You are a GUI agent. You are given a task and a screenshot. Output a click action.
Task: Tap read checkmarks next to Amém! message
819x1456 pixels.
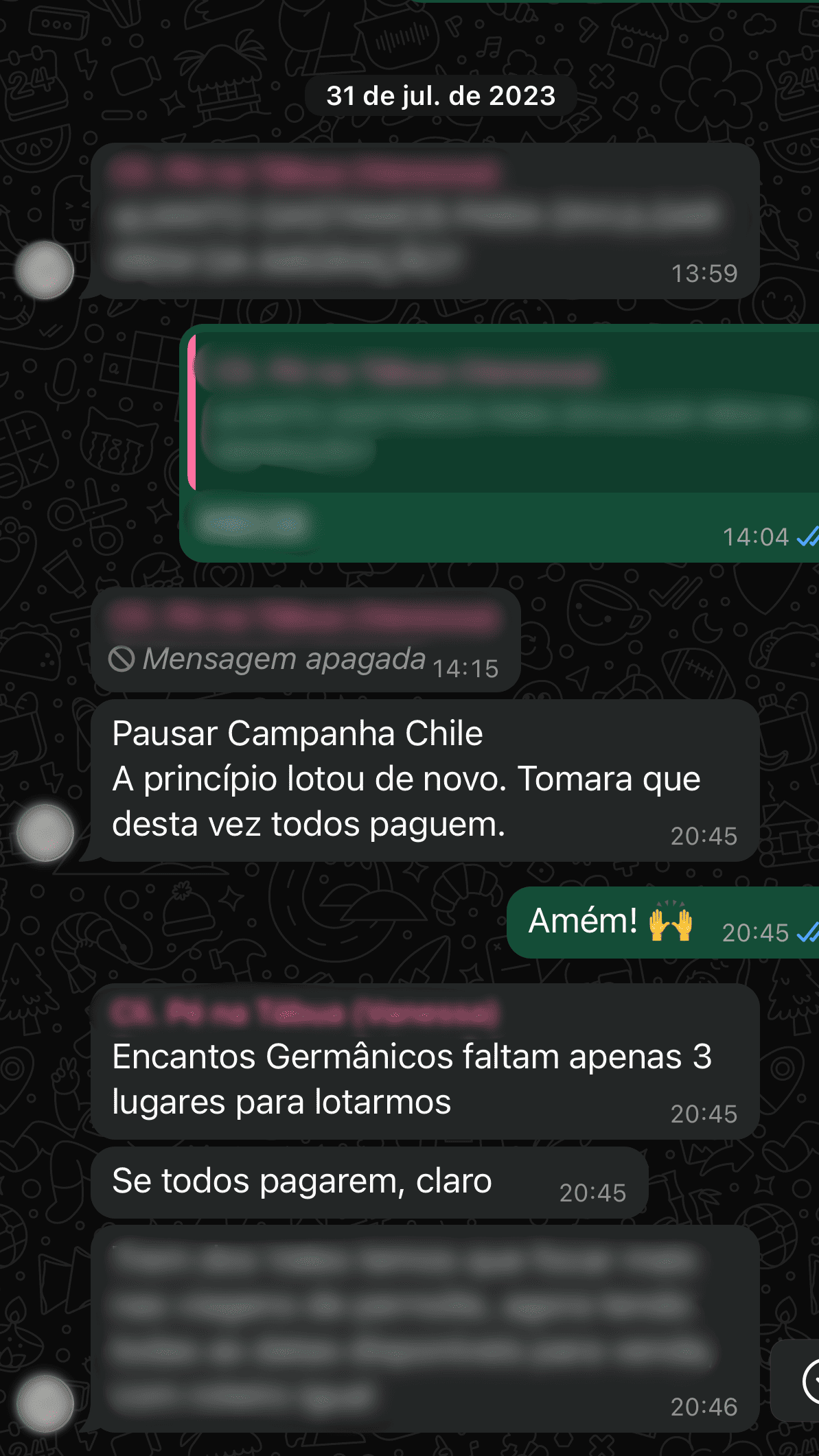pos(807,932)
